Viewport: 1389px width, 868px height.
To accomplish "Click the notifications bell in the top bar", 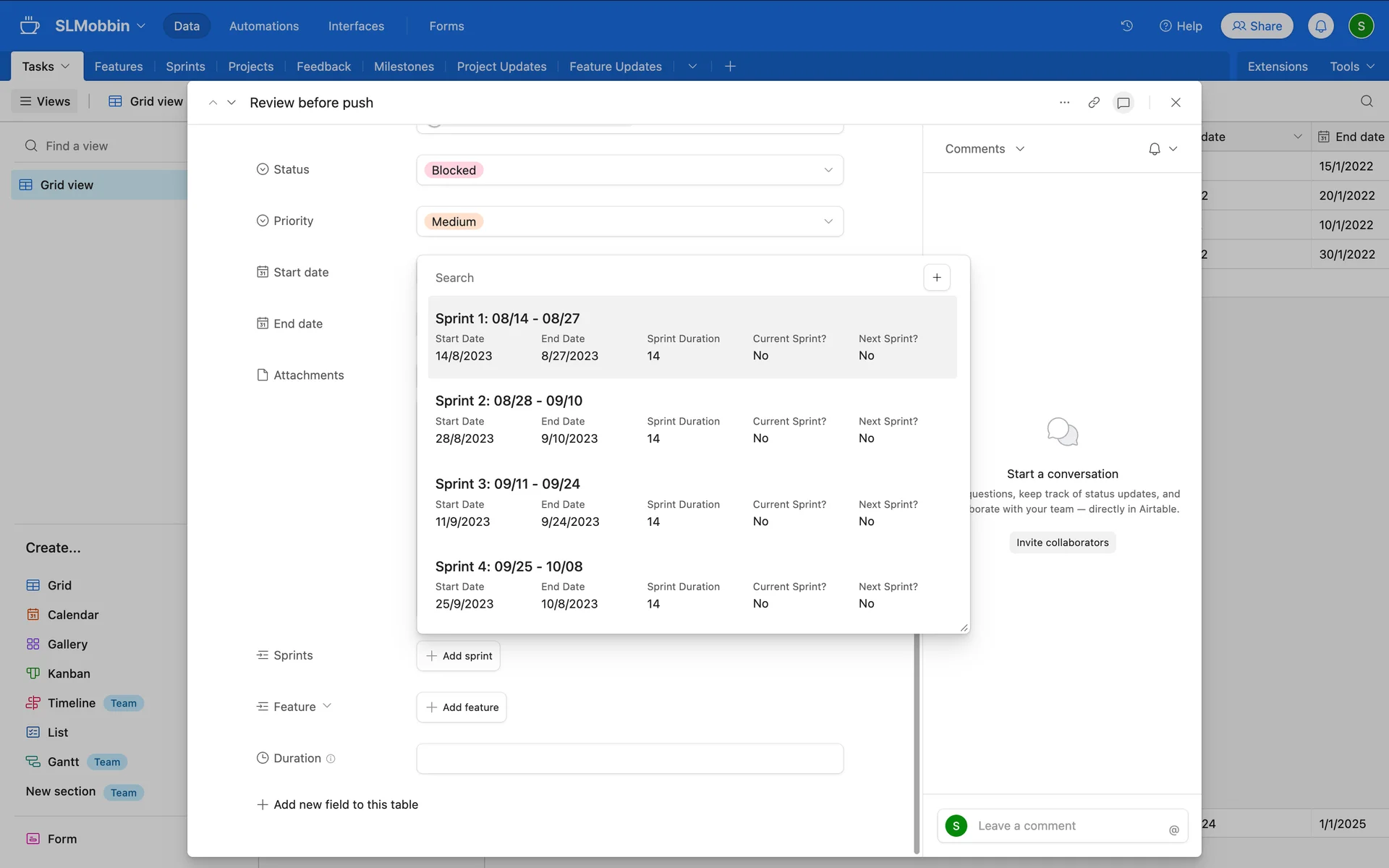I will pyautogui.click(x=1320, y=26).
